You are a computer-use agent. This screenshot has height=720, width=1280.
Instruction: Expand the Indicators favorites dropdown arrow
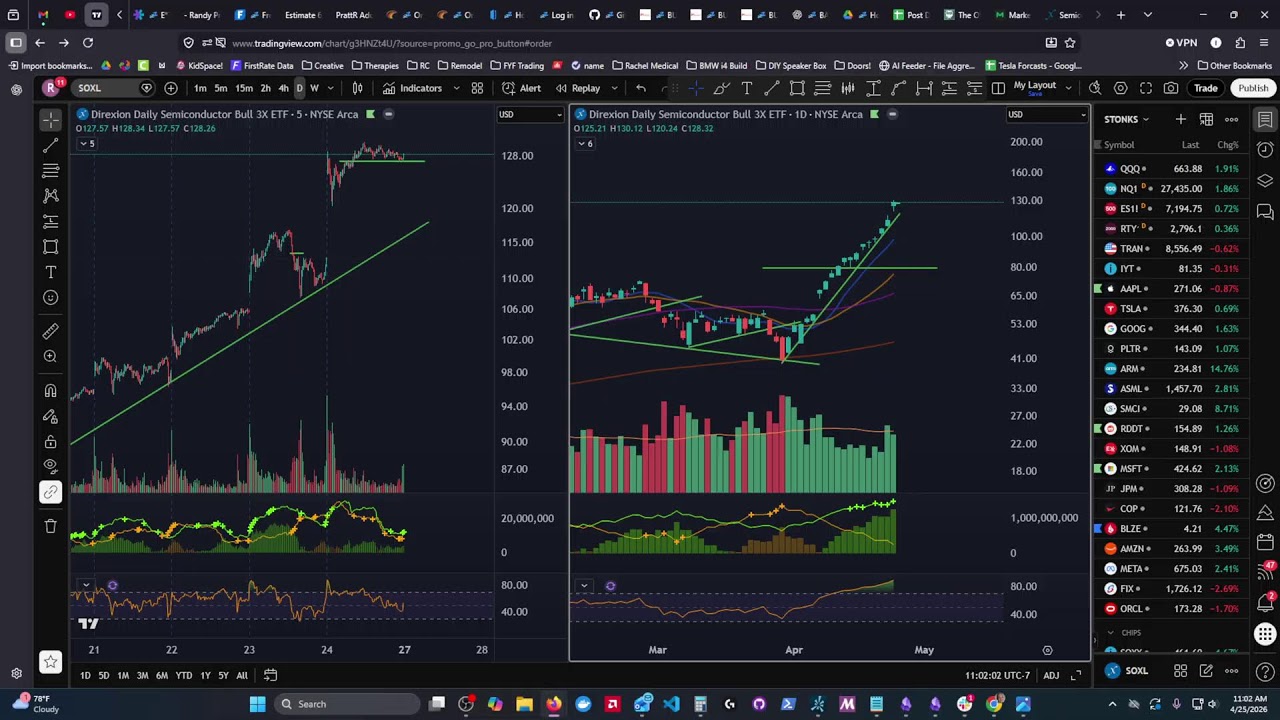tap(456, 88)
